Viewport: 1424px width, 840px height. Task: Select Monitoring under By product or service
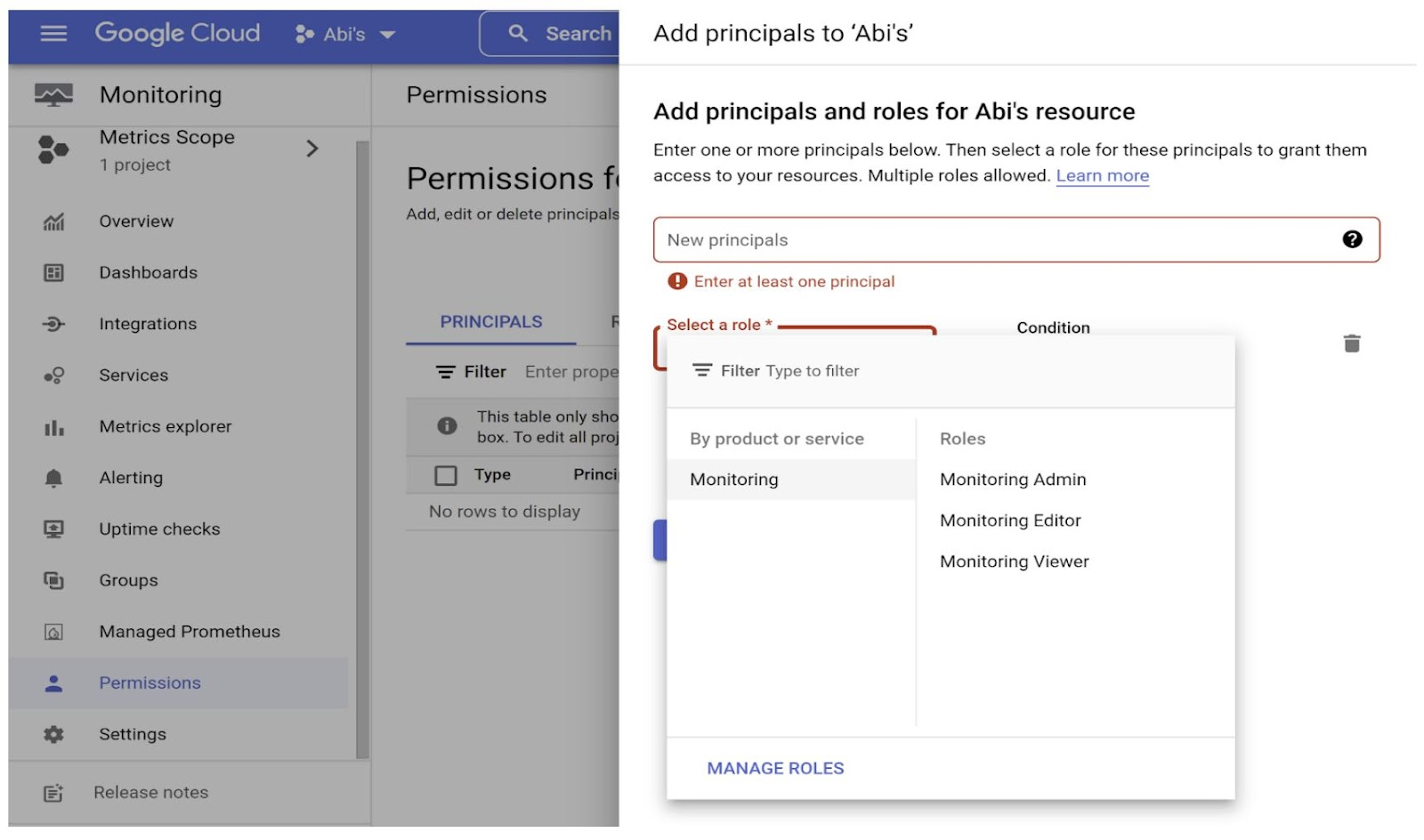[791, 480]
